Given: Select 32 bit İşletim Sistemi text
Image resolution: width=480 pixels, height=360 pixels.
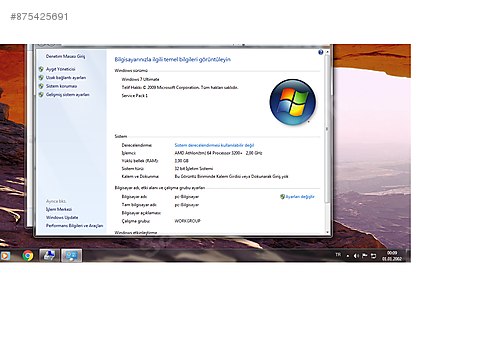Looking at the screenshot, I should click(194, 169).
